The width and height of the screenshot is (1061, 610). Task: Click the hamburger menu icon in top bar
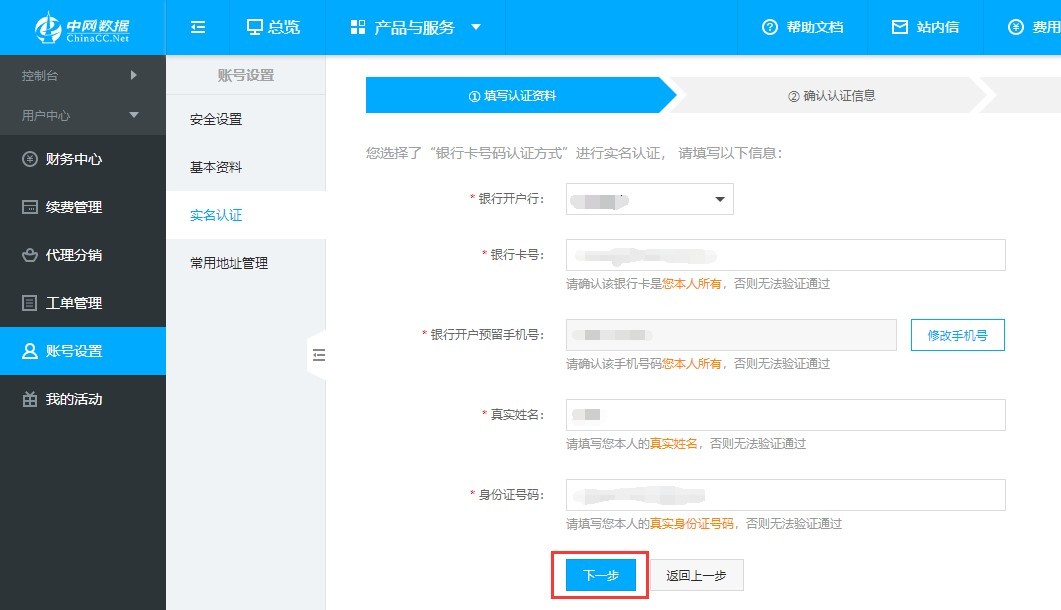click(197, 27)
